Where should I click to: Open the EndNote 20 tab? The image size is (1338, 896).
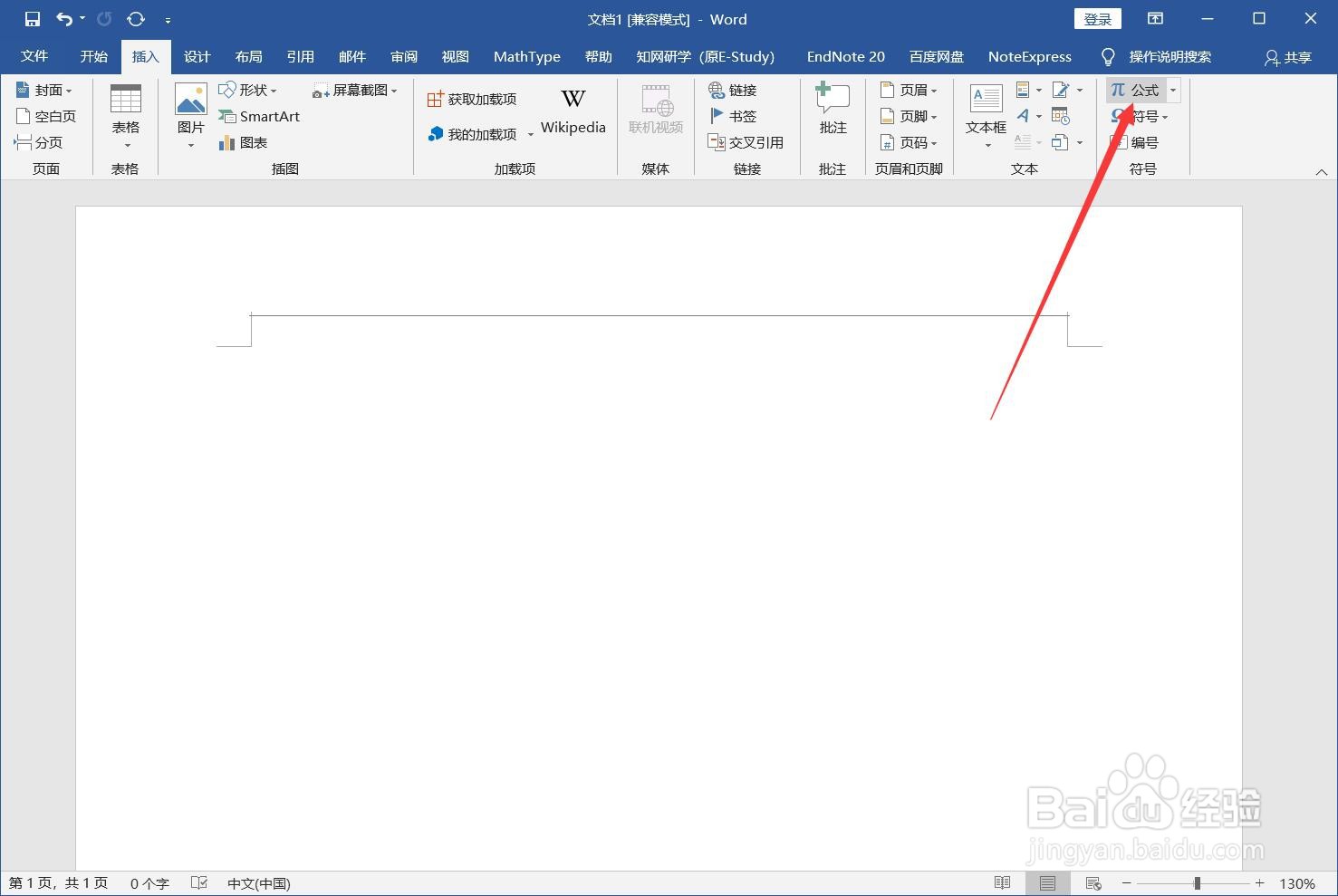pos(845,56)
